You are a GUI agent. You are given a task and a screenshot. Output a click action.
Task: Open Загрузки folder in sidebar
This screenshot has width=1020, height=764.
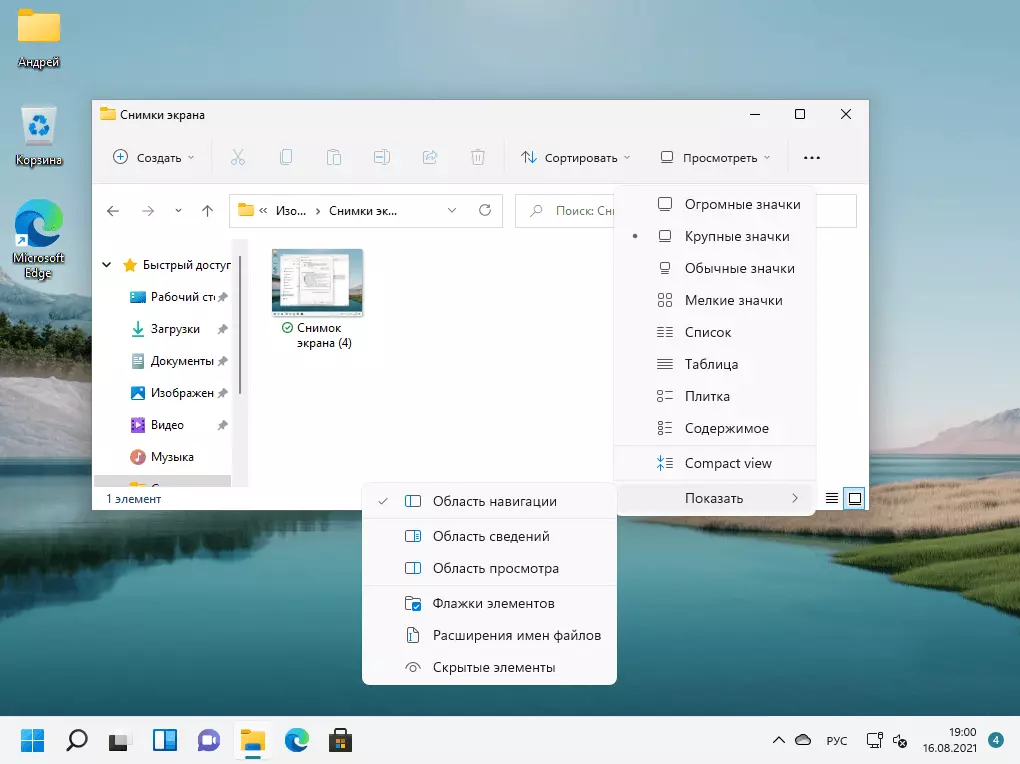175,329
